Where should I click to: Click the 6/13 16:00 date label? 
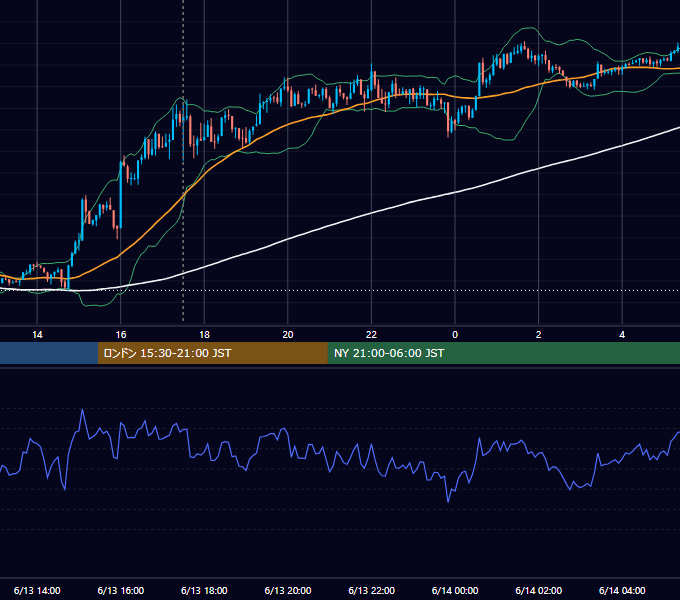pyautogui.click(x=121, y=590)
